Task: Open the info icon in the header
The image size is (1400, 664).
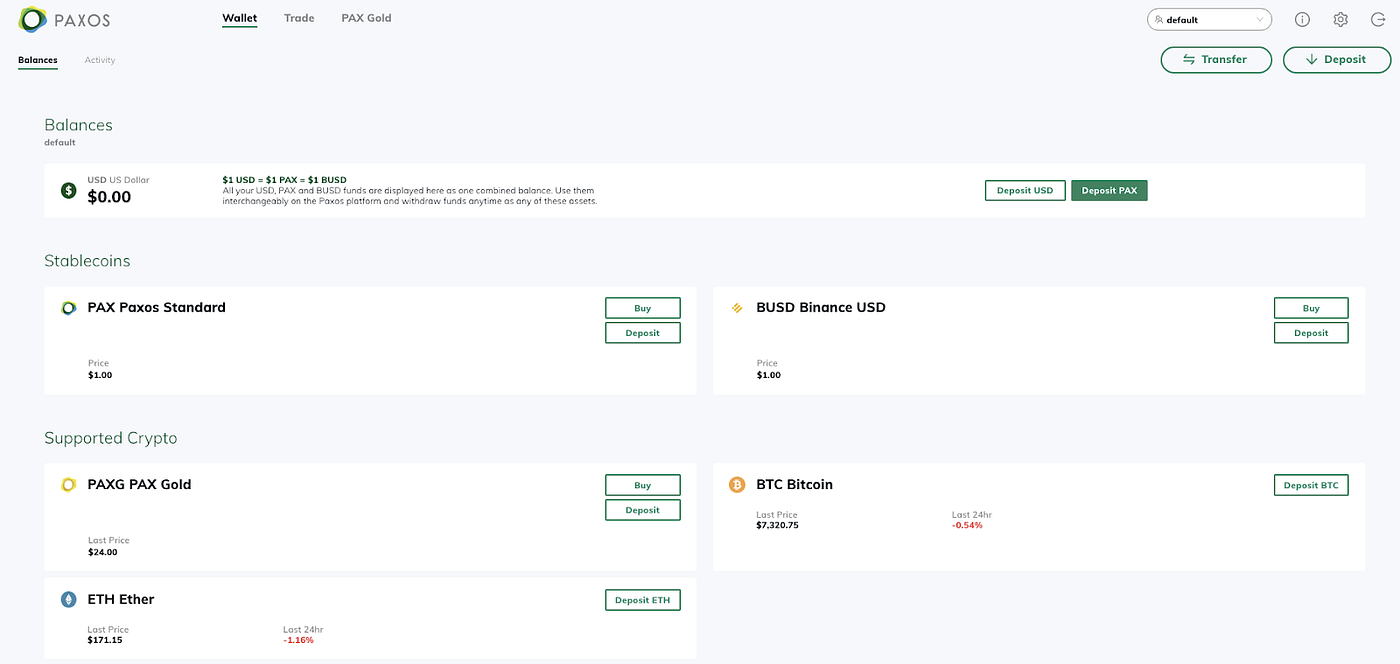Action: tap(1302, 19)
